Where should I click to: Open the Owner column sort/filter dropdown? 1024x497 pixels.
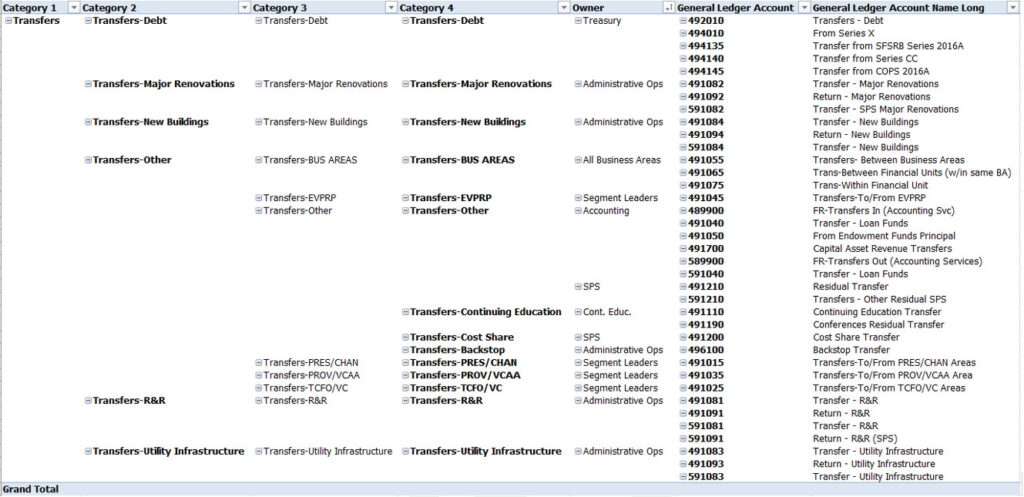[668, 8]
